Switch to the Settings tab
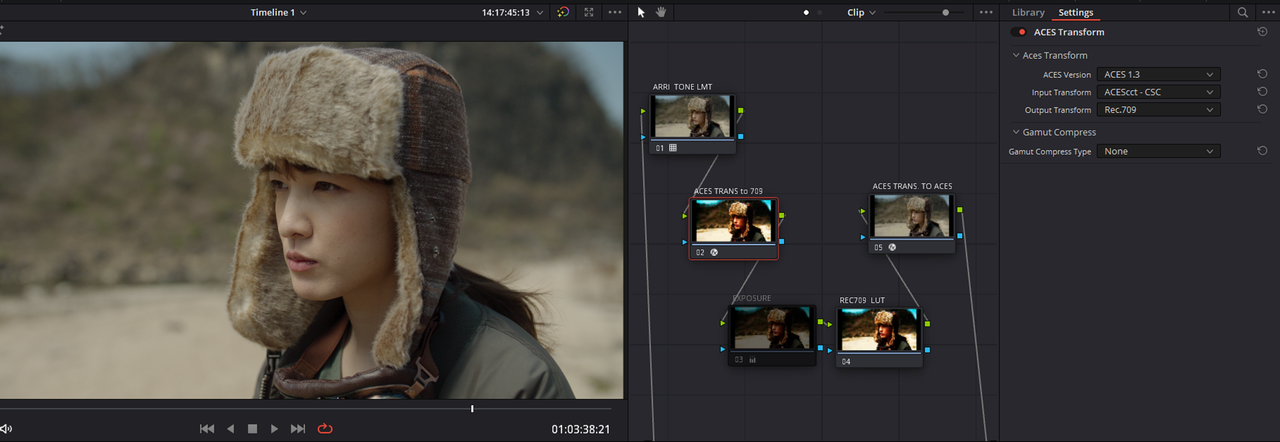Image resolution: width=1280 pixels, height=442 pixels. (1076, 12)
